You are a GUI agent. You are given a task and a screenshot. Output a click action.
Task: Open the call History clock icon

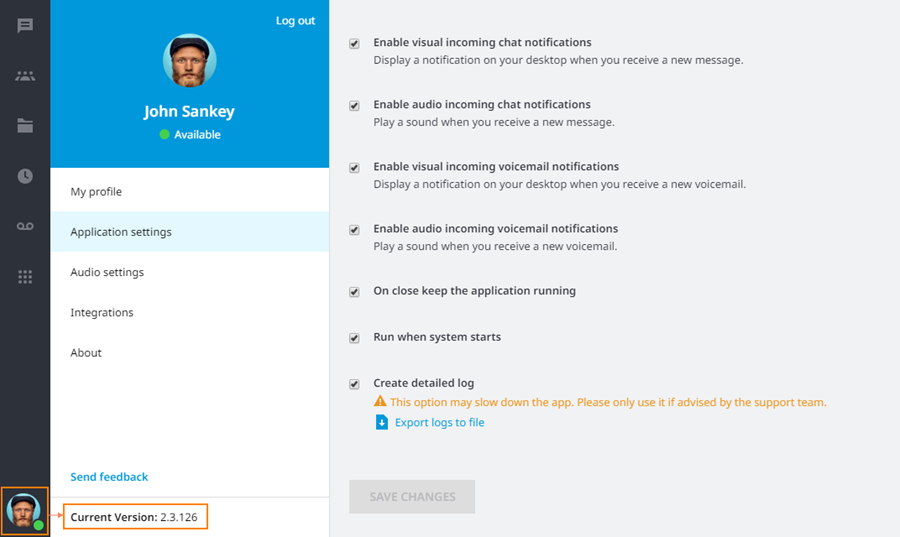[x=25, y=177]
